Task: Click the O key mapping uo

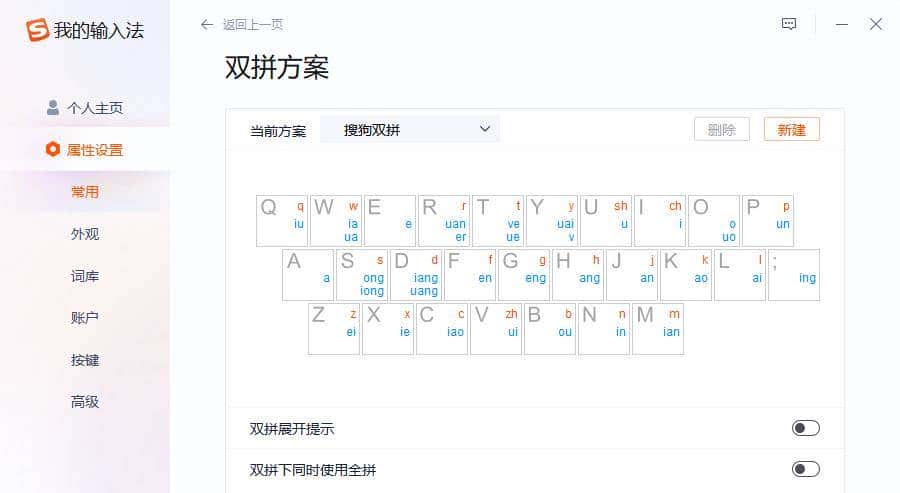Action: click(713, 221)
